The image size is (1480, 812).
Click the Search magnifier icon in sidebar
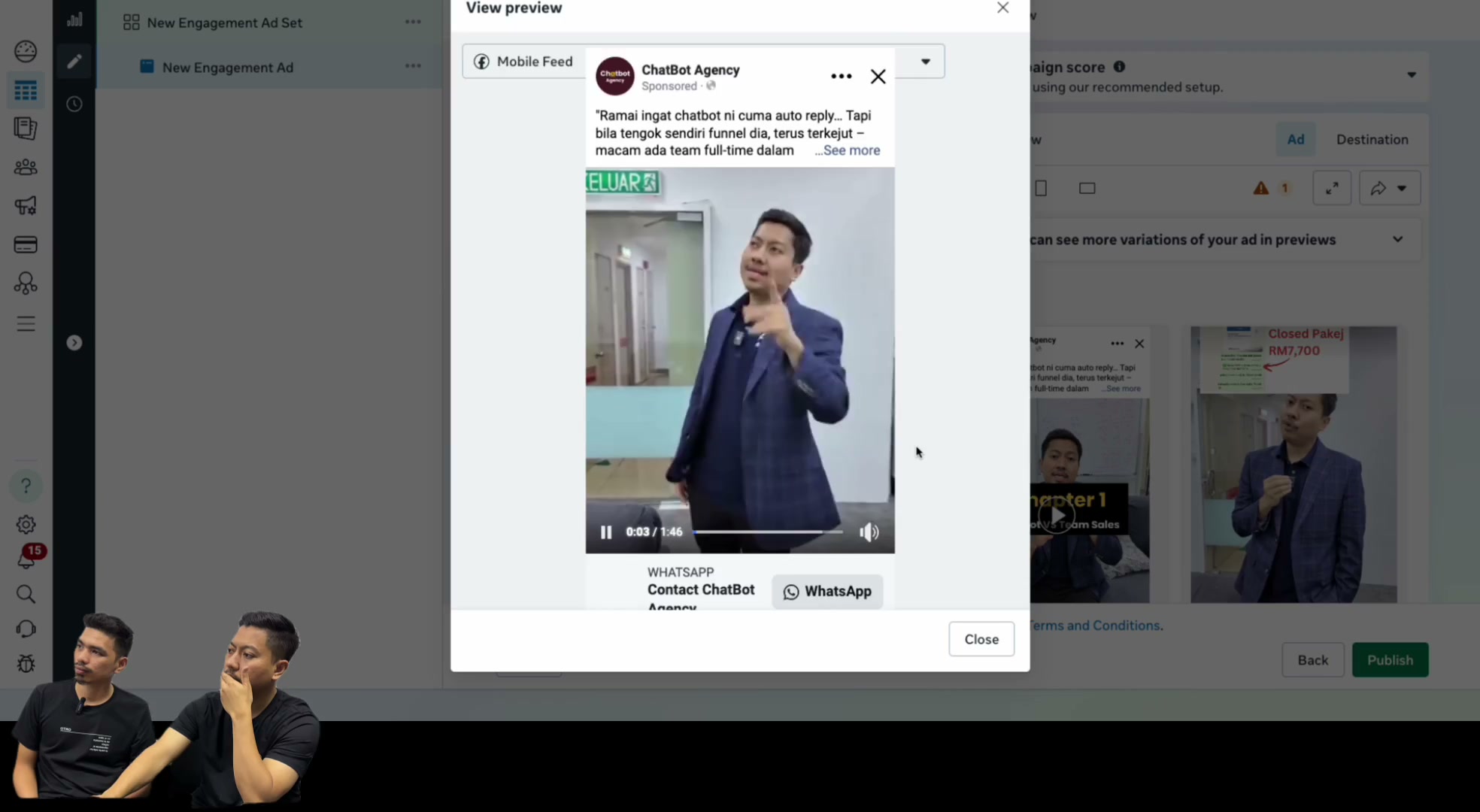pos(26,594)
